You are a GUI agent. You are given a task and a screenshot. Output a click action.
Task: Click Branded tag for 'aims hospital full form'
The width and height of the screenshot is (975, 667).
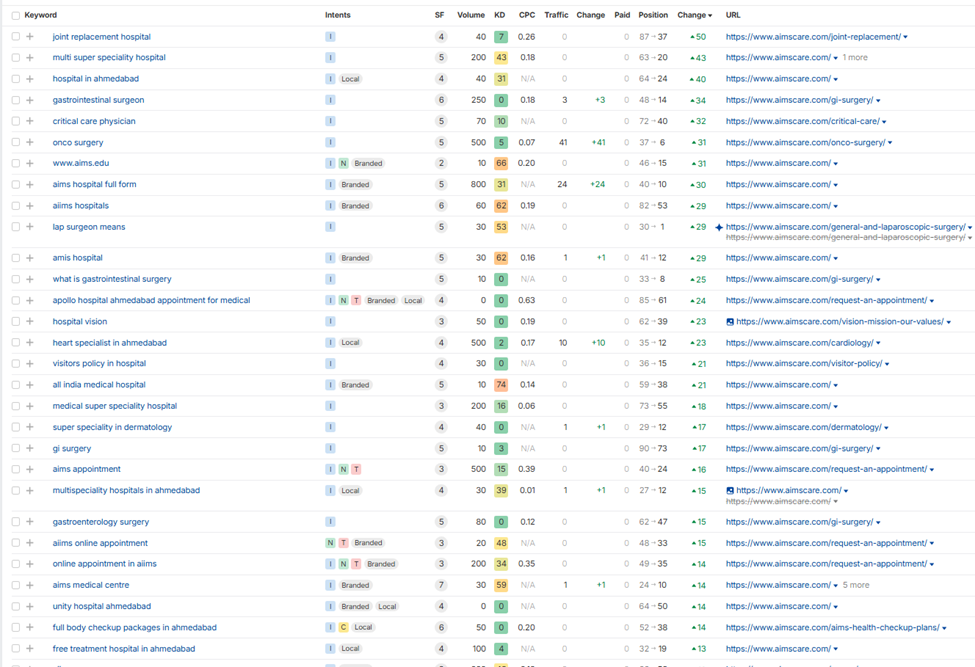click(x=355, y=185)
